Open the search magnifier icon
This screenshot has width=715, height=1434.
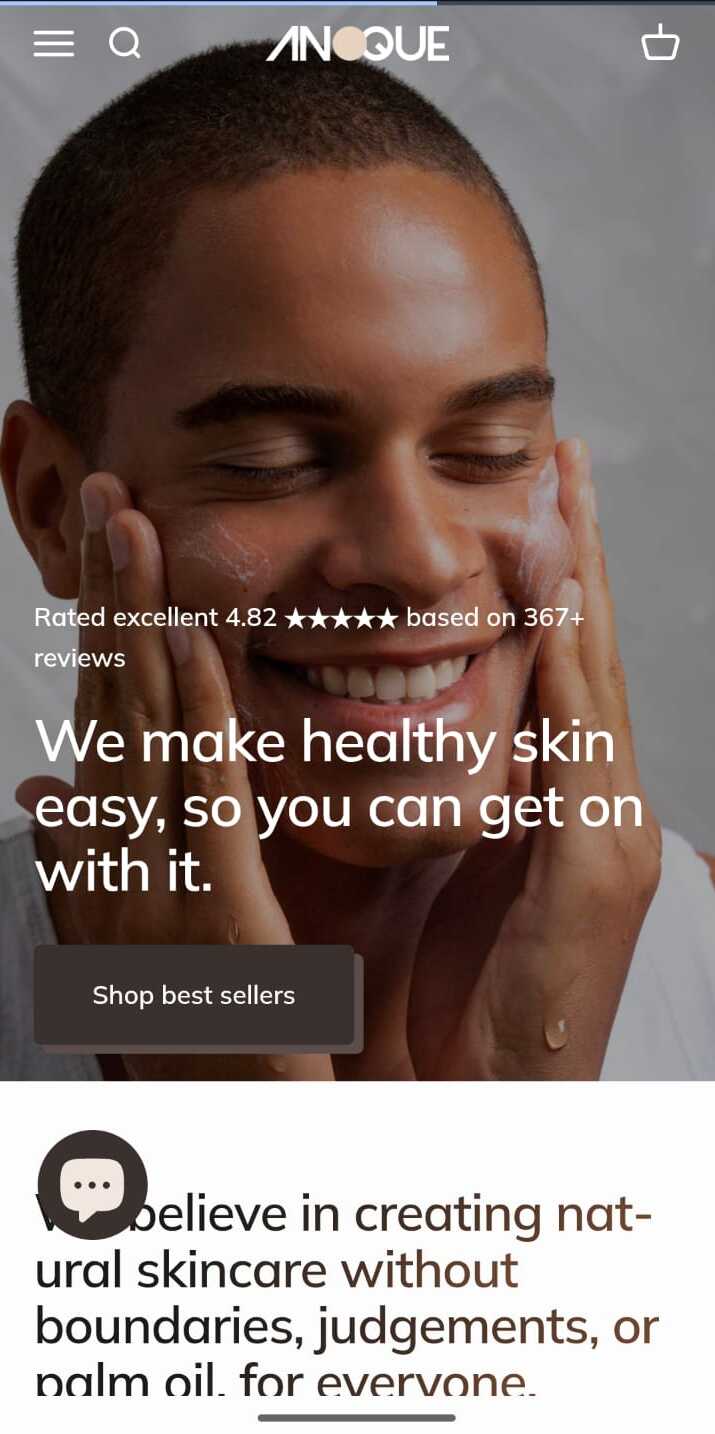point(125,43)
